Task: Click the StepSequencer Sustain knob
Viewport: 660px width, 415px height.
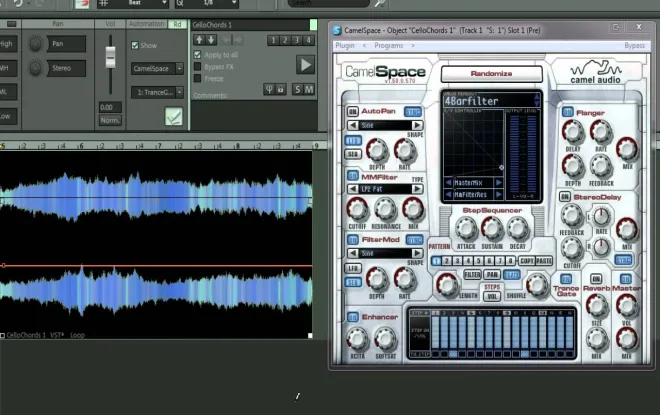Action: point(492,229)
